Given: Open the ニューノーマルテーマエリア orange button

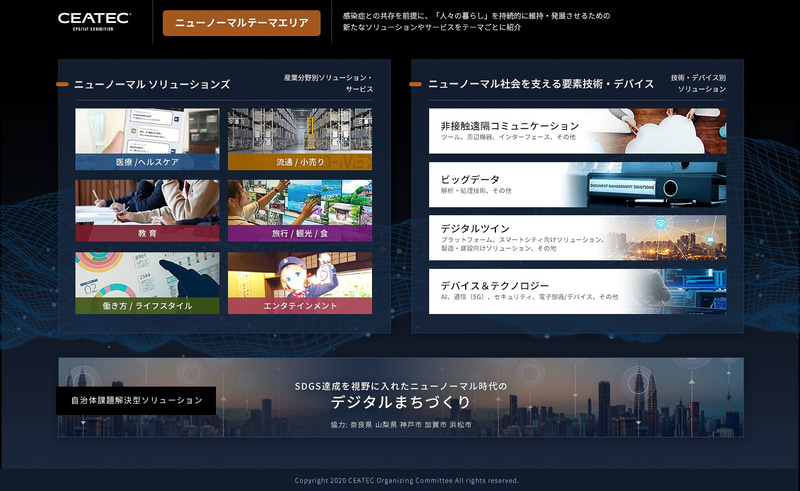Looking at the screenshot, I should click(x=241, y=23).
